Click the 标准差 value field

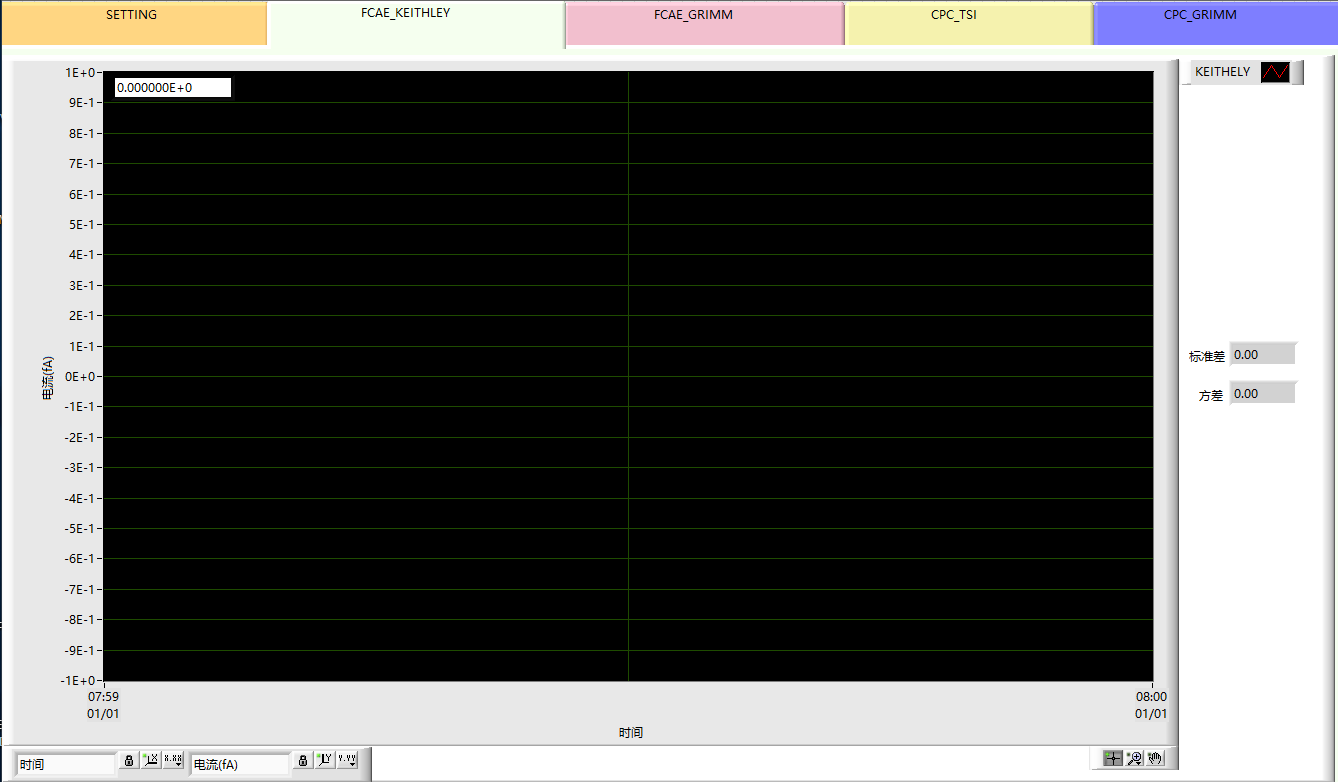(x=1262, y=355)
